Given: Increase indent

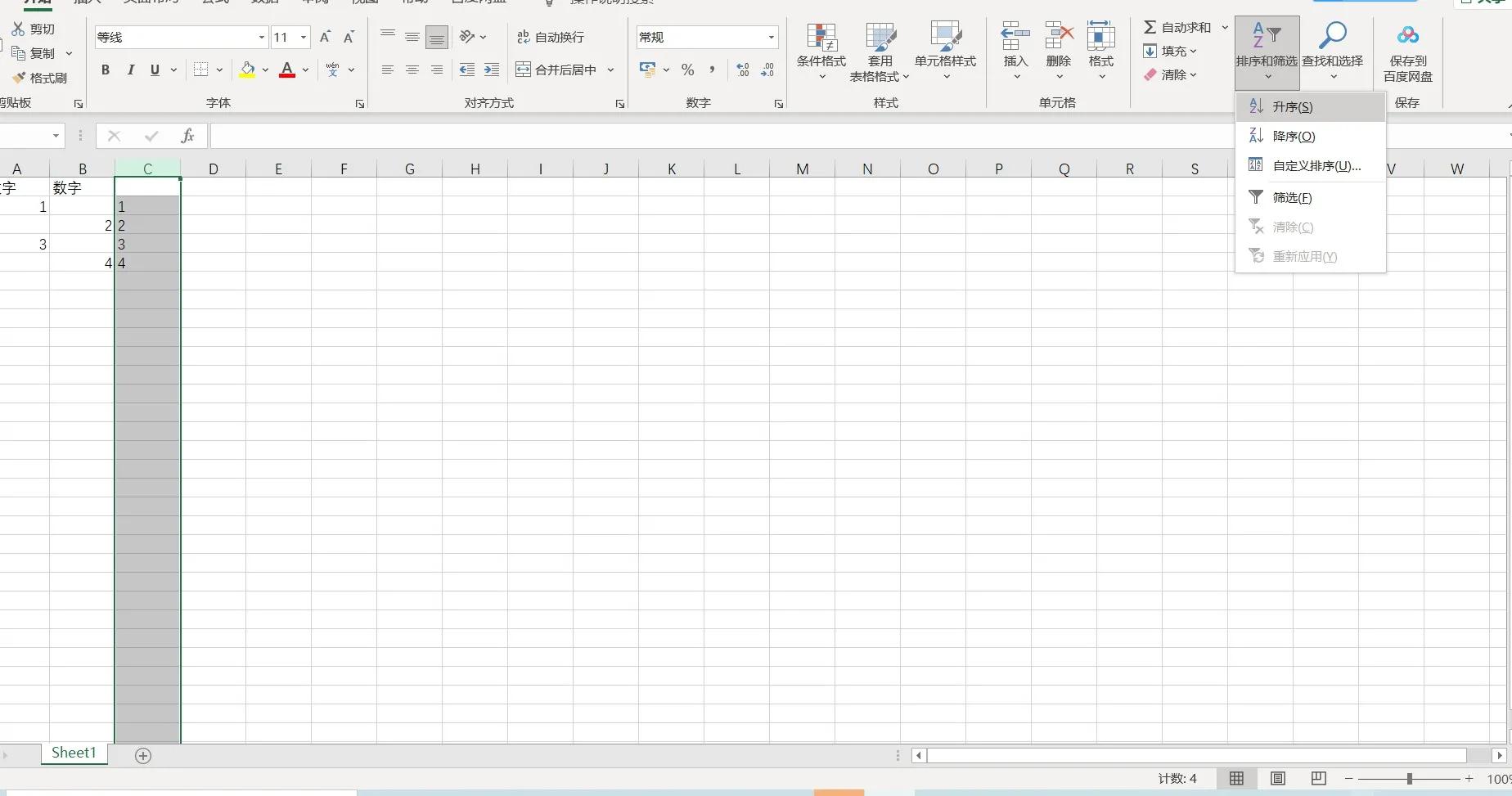Looking at the screenshot, I should pos(491,70).
